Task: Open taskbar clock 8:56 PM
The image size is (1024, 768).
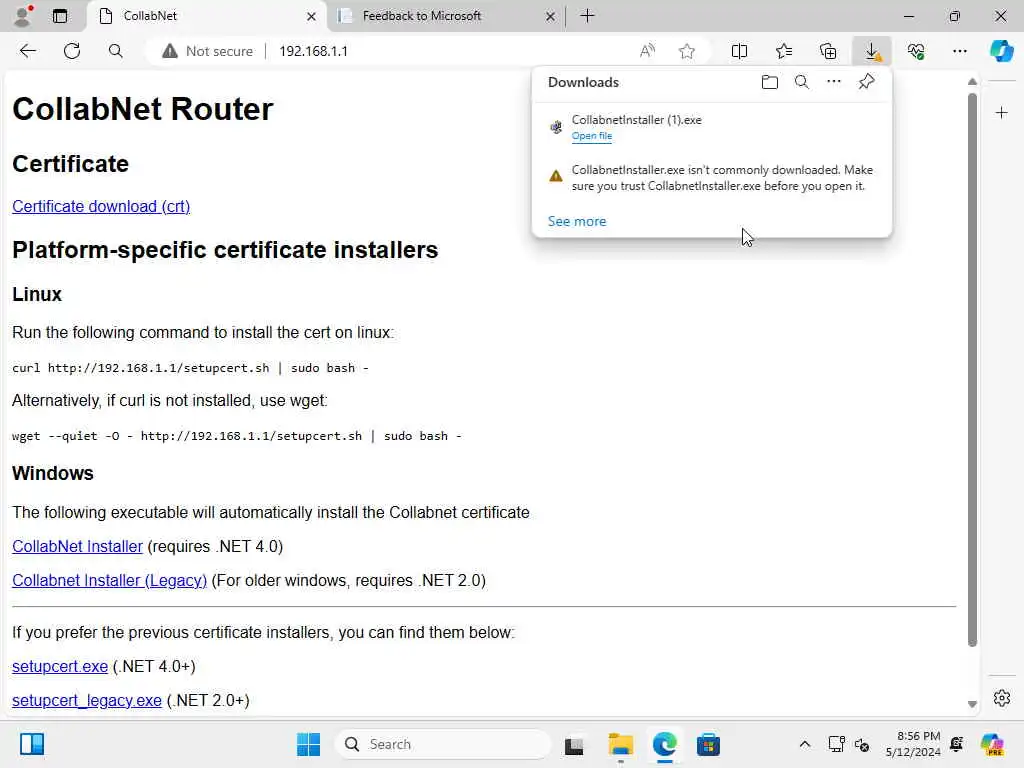Action: (913, 744)
